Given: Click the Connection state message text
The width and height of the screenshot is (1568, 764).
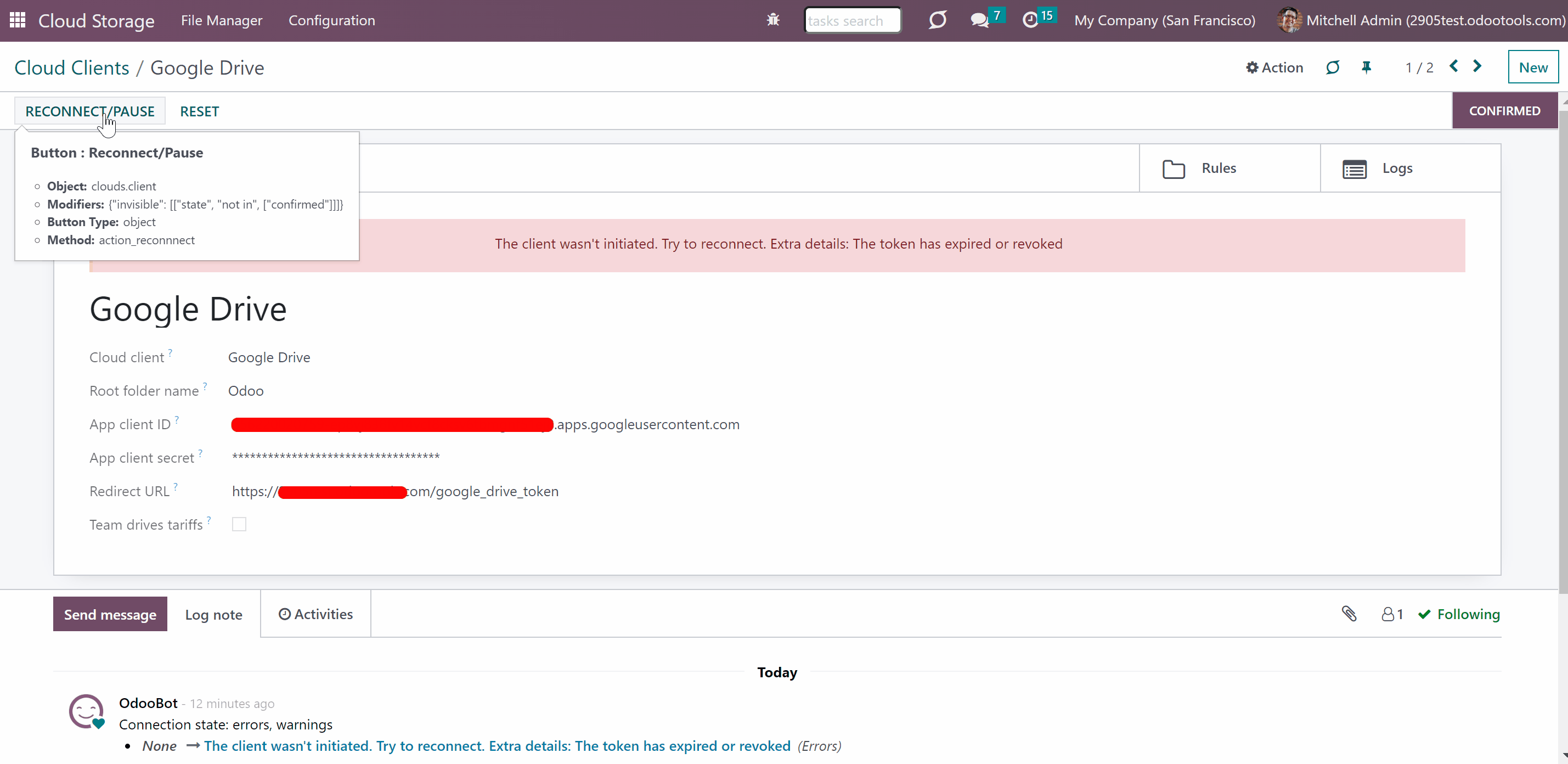Looking at the screenshot, I should [x=226, y=724].
